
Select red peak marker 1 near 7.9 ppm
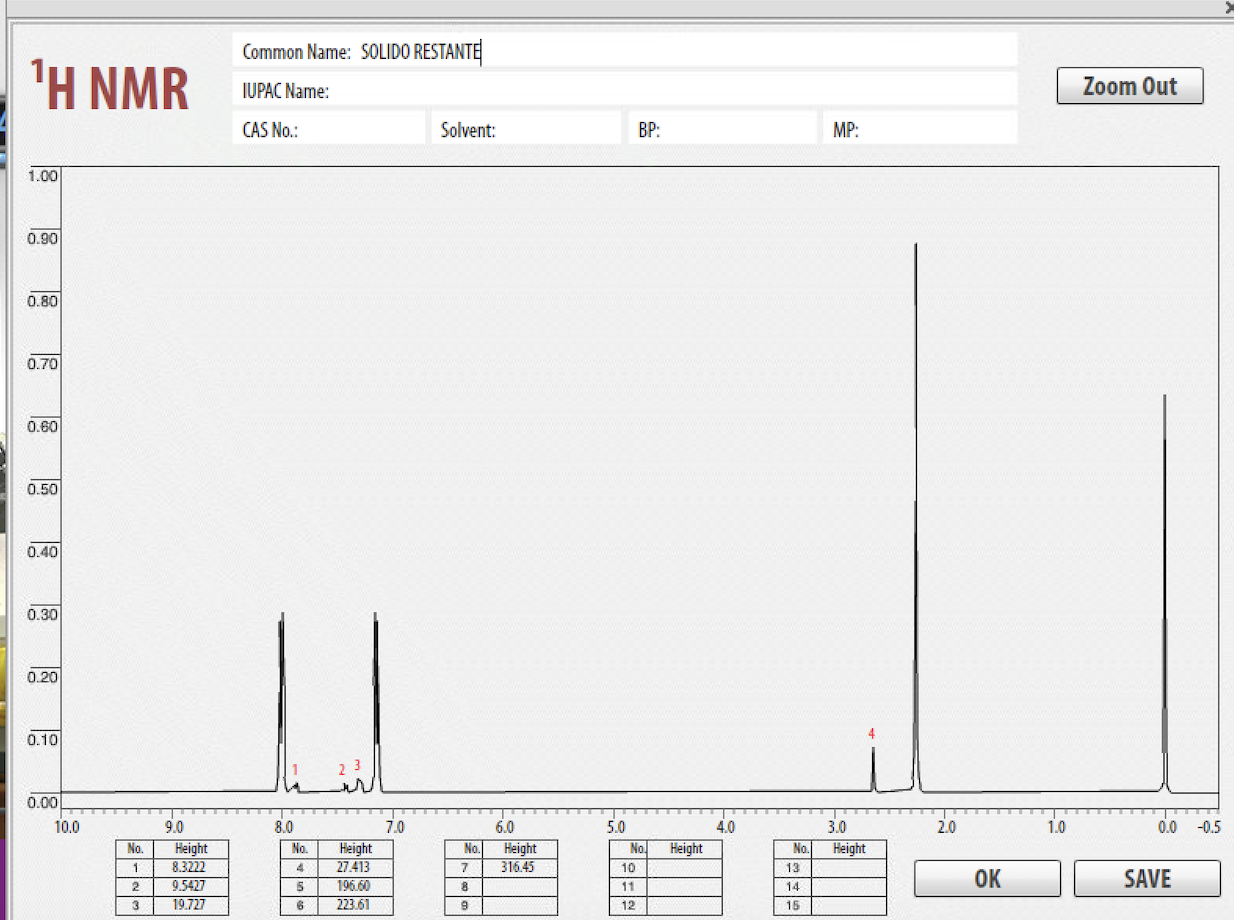tap(294, 771)
